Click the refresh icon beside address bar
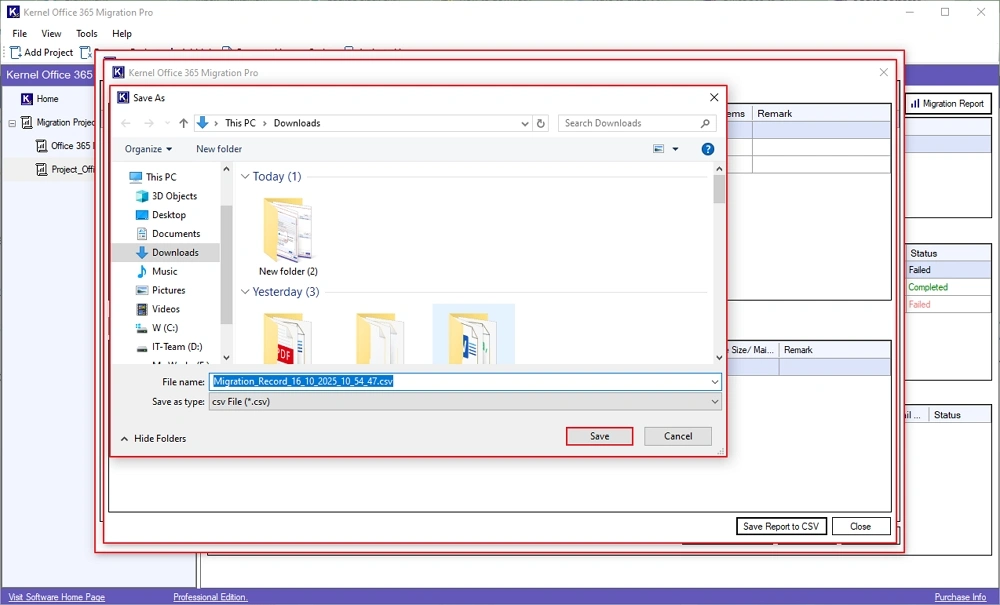 point(541,123)
